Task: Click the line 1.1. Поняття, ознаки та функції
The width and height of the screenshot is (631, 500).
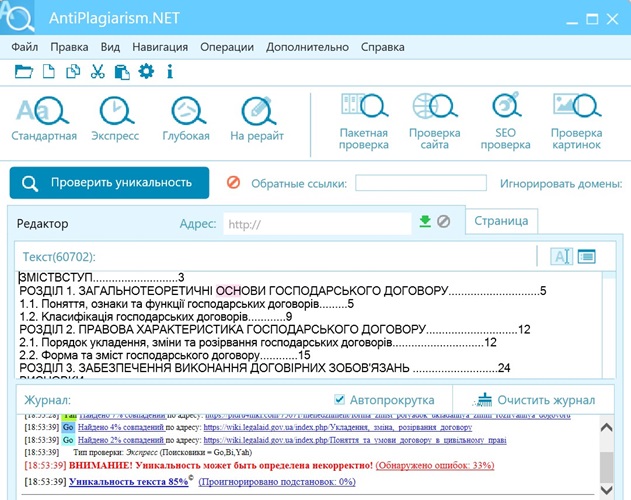Action: click(187, 304)
